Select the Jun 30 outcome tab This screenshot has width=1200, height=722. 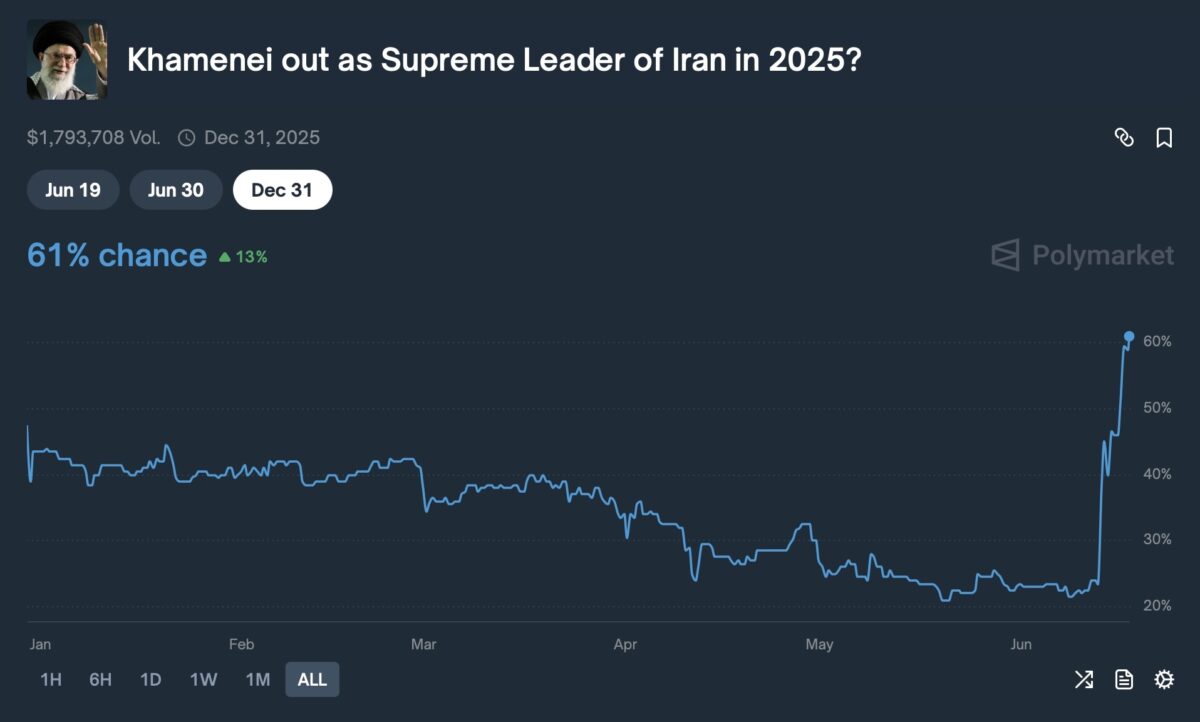176,189
